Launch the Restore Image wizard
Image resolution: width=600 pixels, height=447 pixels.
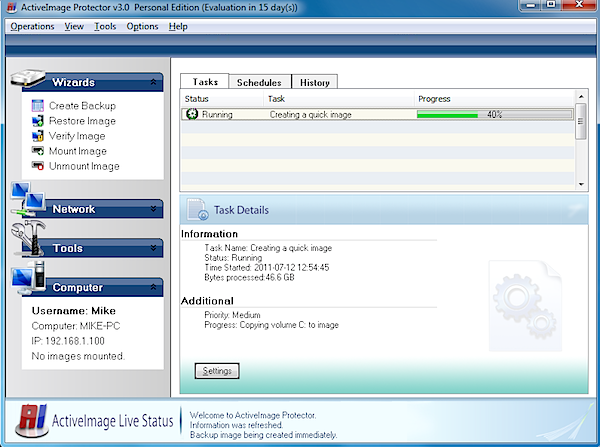82,121
